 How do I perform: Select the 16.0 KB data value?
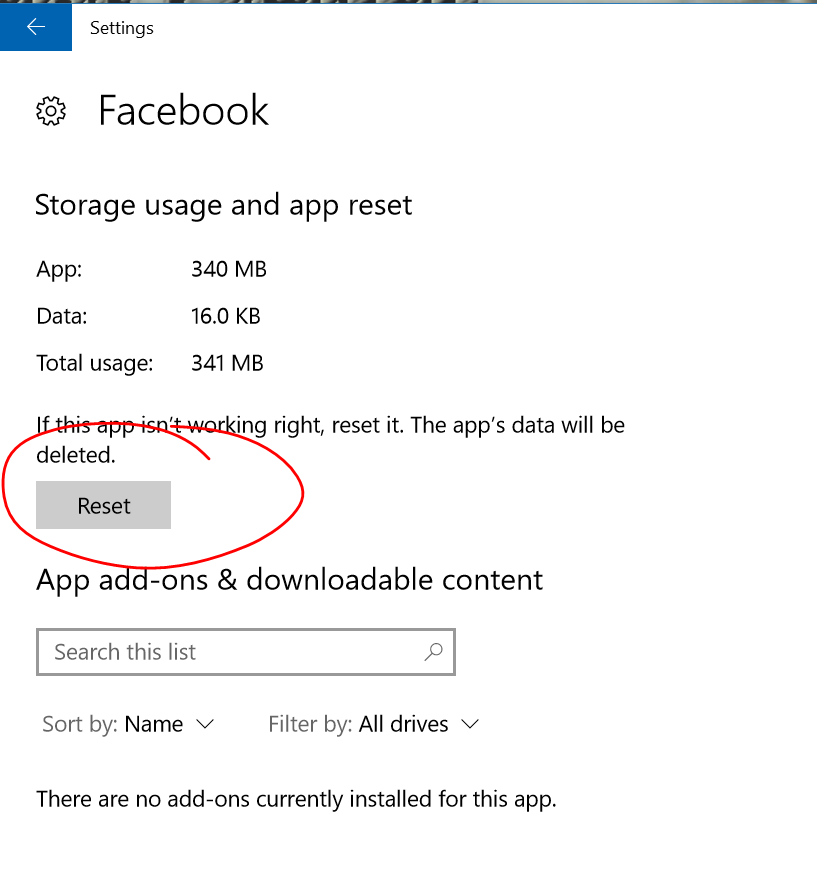coord(225,316)
